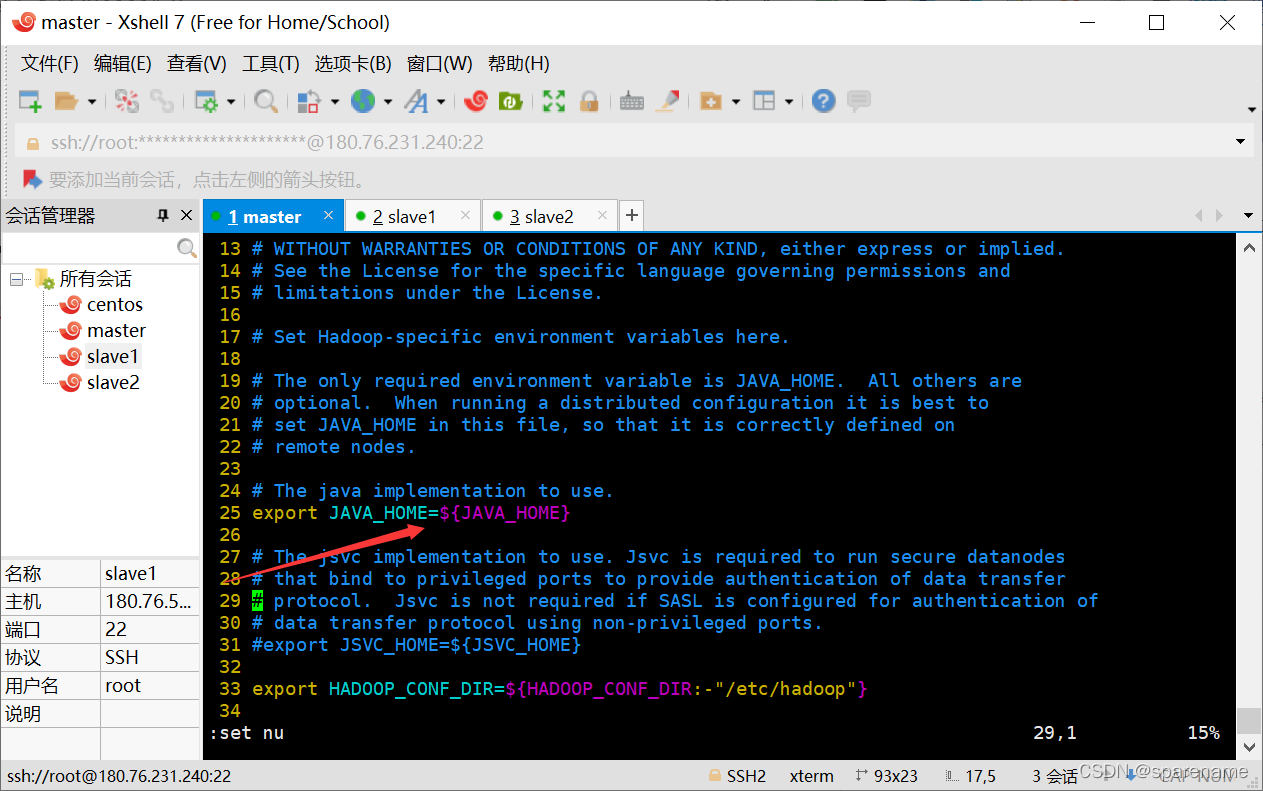Open session Properties gear icon

206,101
